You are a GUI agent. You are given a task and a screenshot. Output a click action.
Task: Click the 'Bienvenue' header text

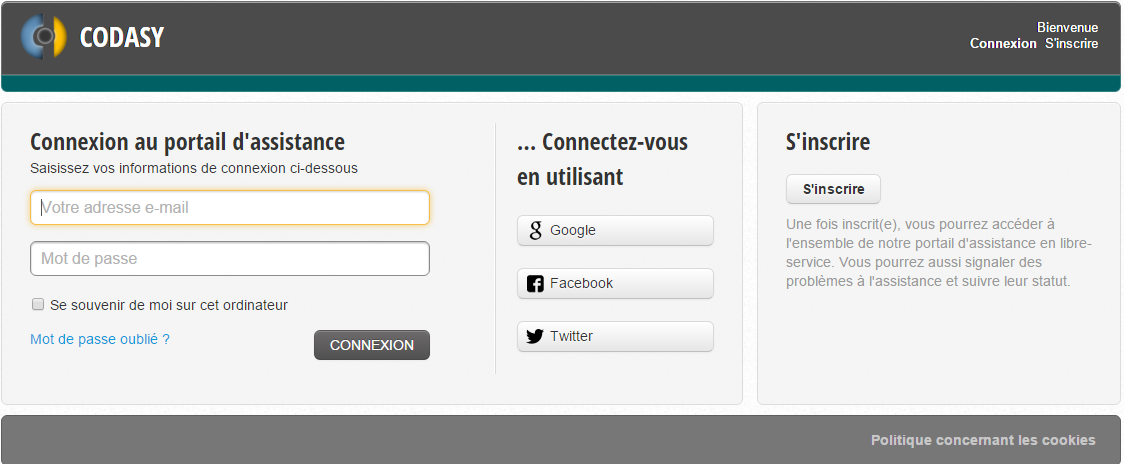1067,28
